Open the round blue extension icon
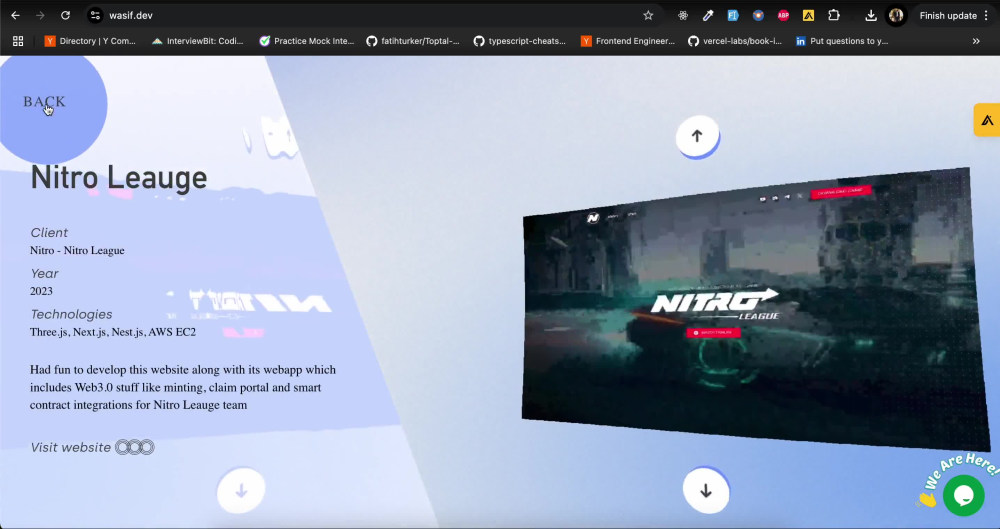 tap(758, 15)
